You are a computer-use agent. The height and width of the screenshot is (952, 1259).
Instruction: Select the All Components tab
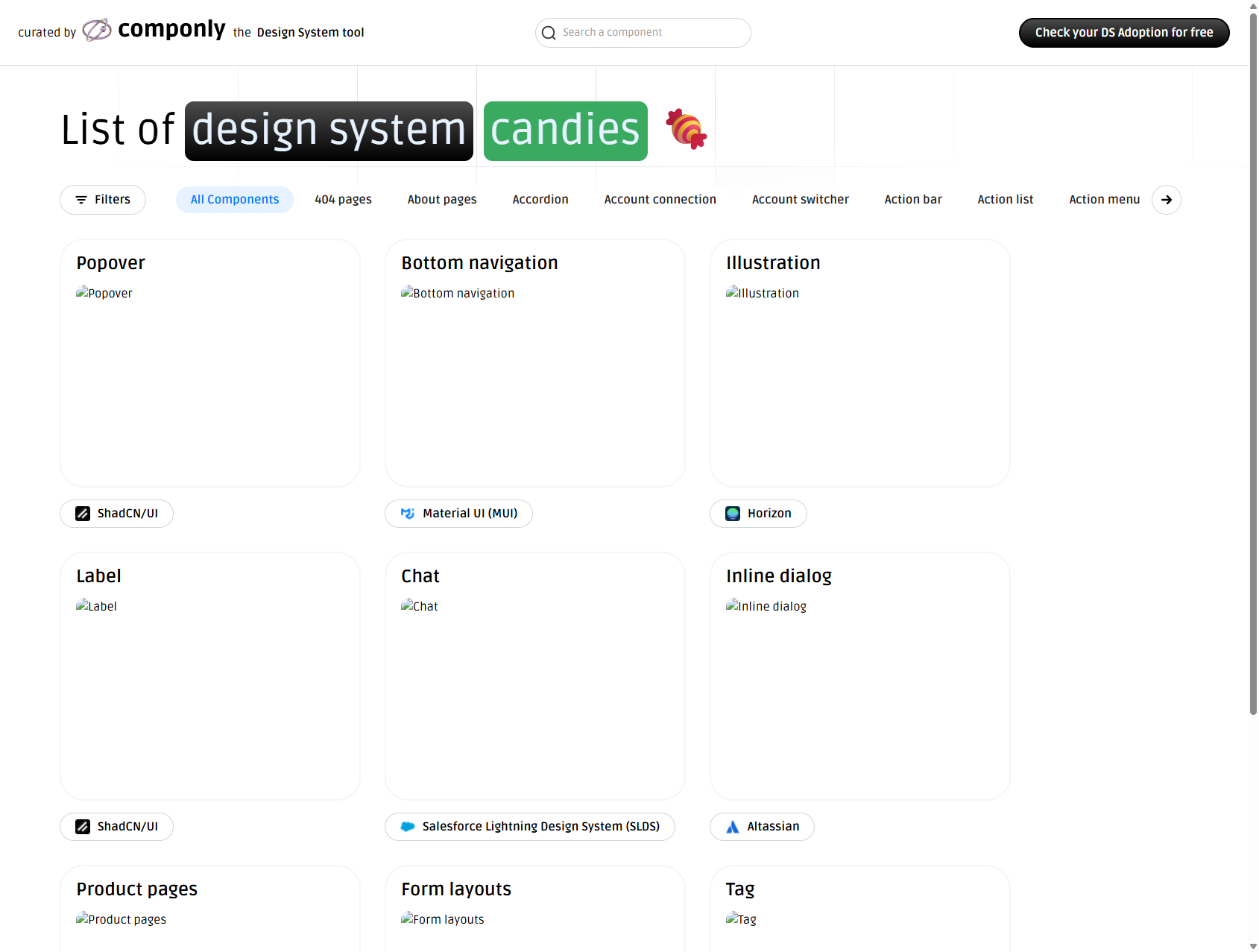[235, 200]
